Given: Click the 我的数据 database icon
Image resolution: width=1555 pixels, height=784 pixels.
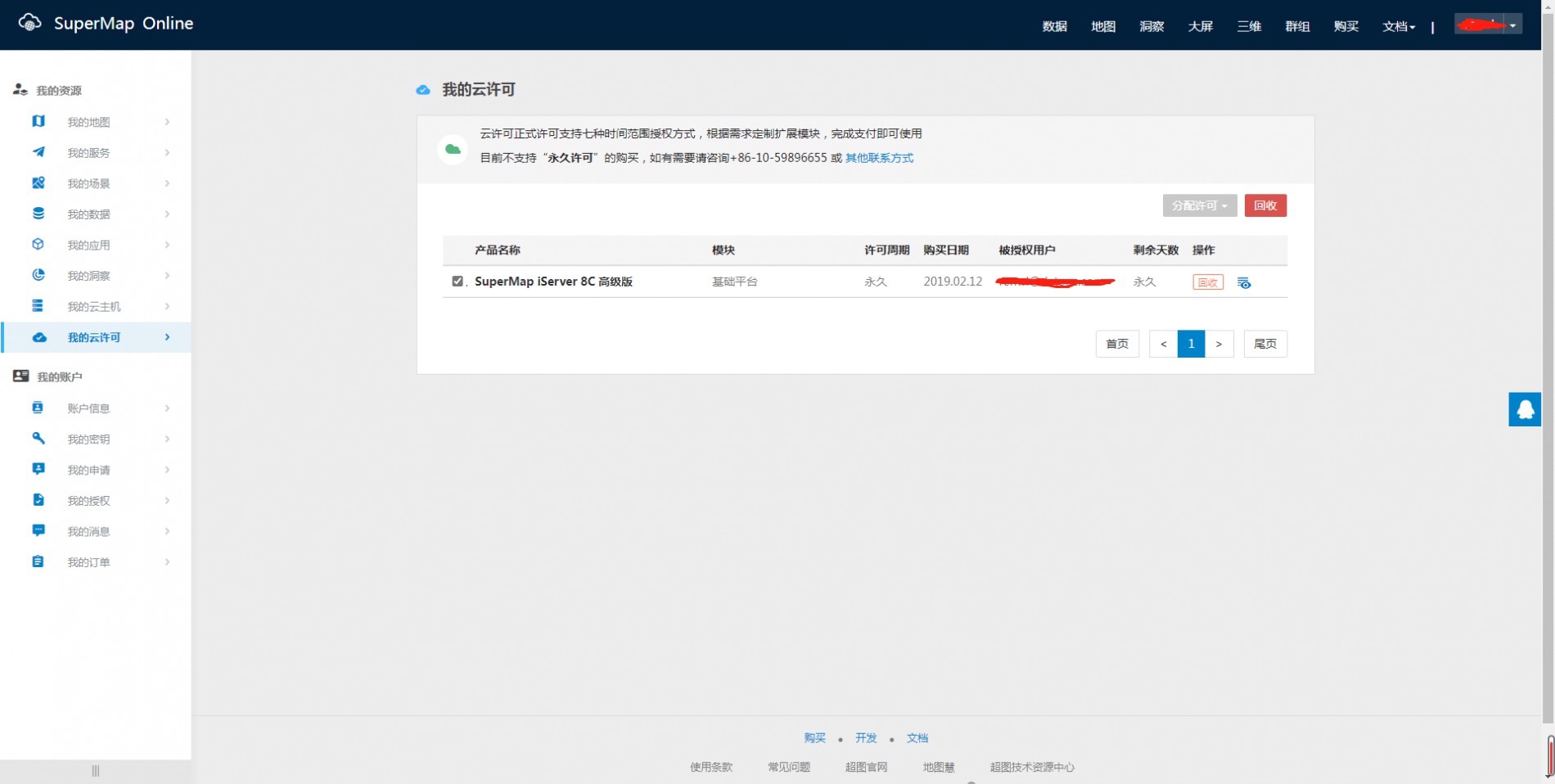Looking at the screenshot, I should pyautogui.click(x=38, y=214).
